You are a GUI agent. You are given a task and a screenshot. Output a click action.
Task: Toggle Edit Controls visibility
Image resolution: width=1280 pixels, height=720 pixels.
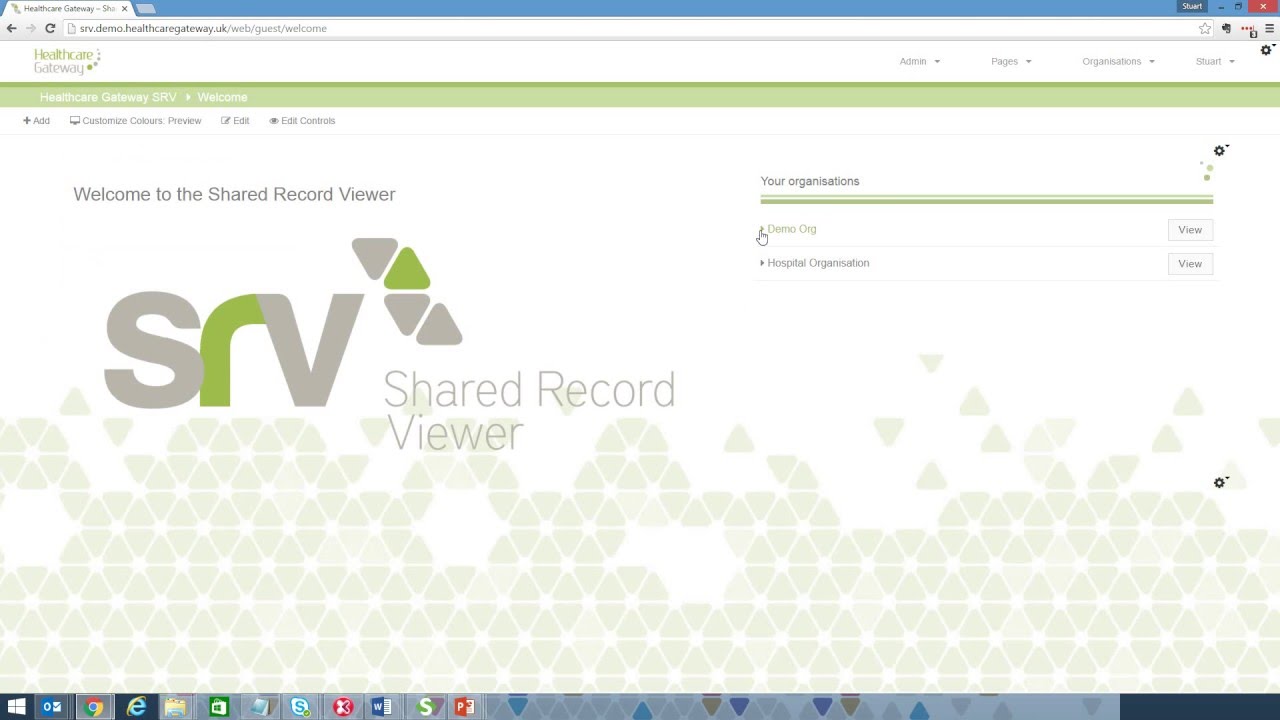302,121
